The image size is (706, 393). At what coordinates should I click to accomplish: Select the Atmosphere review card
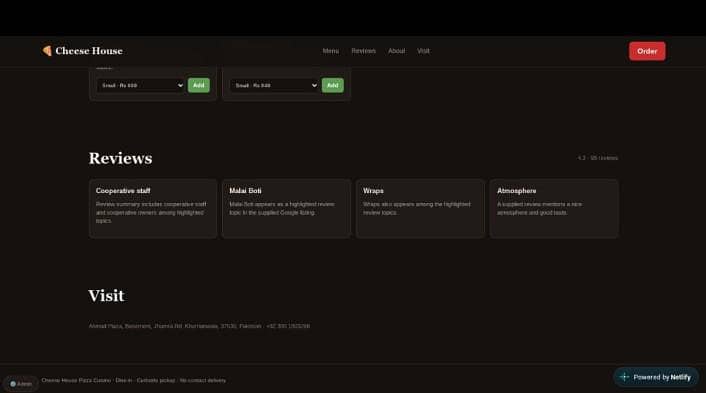pyautogui.click(x=554, y=208)
